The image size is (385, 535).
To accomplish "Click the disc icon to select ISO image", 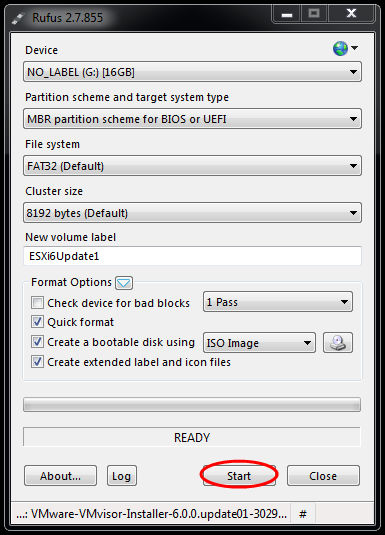I will (338, 343).
